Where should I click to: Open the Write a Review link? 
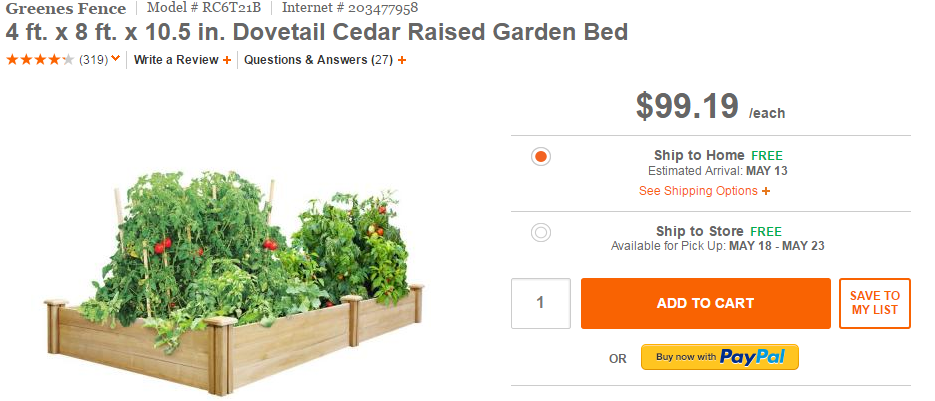click(x=176, y=60)
